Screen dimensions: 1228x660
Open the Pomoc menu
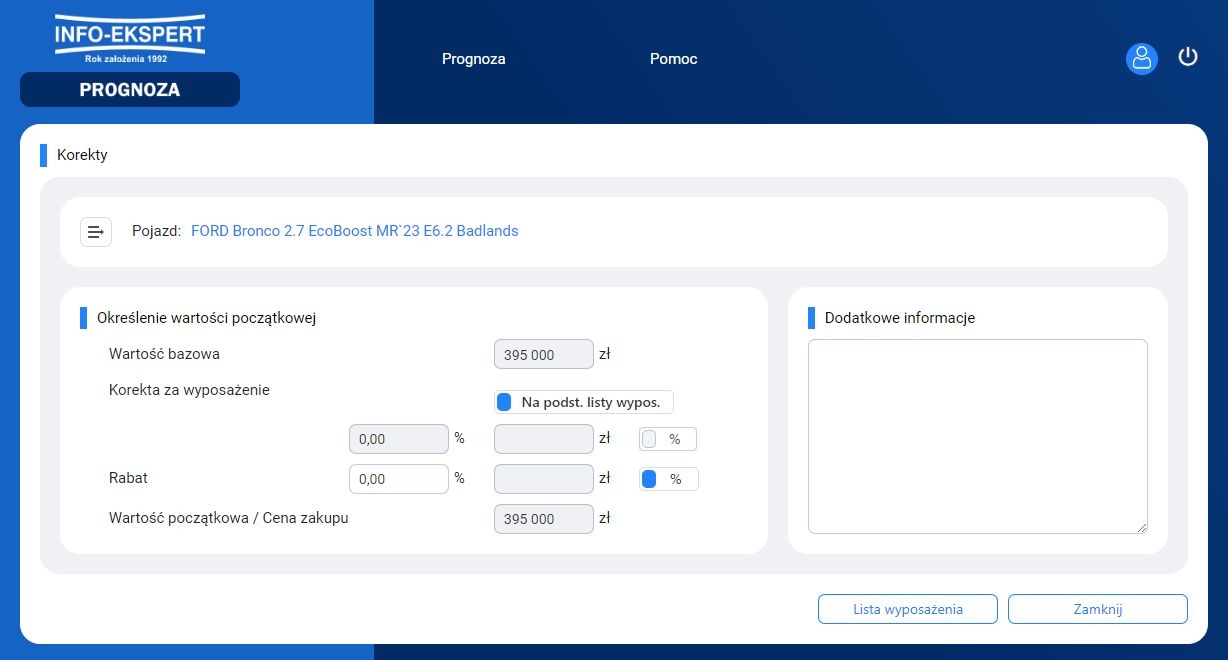tap(673, 59)
